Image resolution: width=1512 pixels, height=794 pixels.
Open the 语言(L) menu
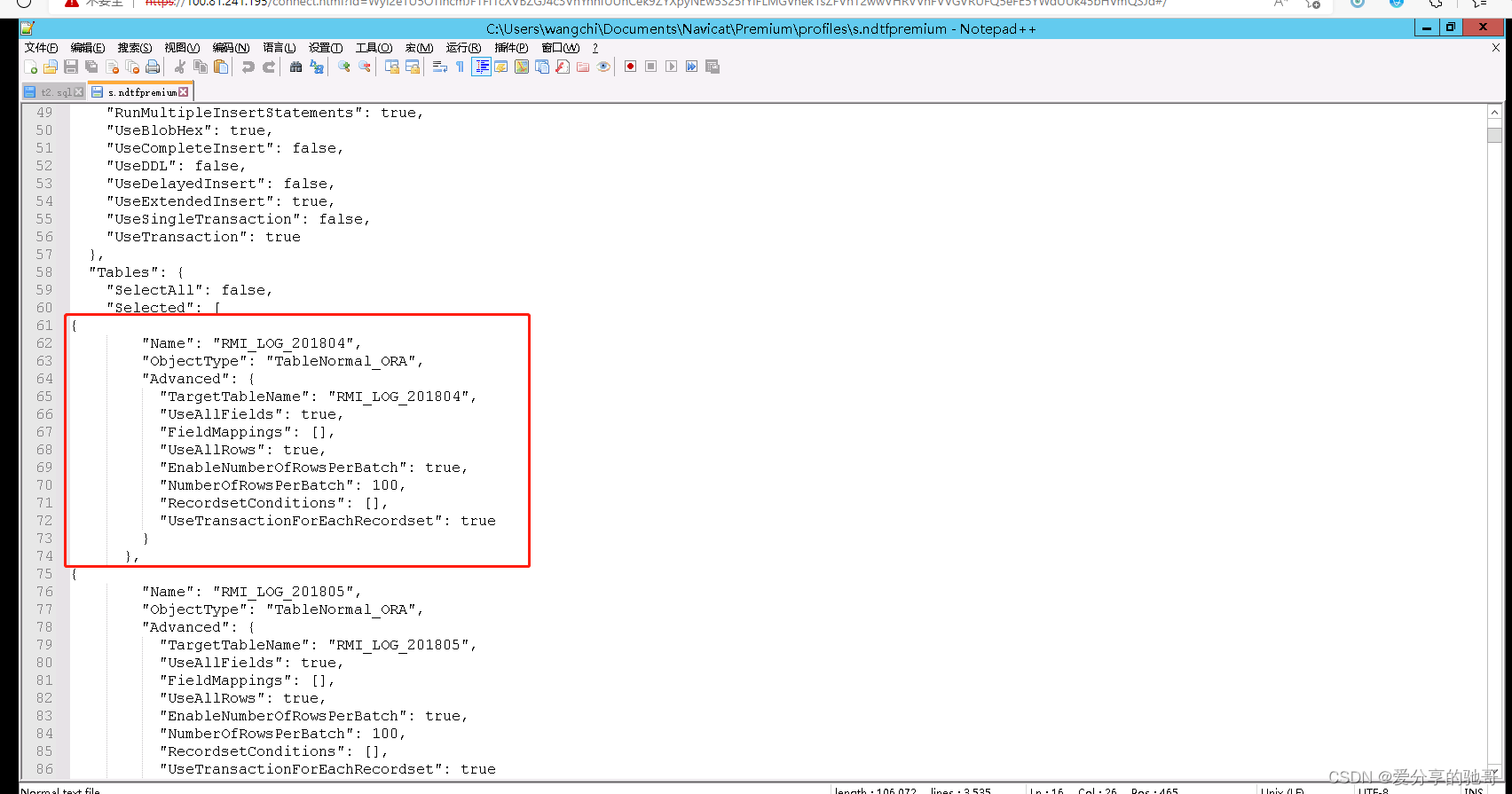click(280, 47)
